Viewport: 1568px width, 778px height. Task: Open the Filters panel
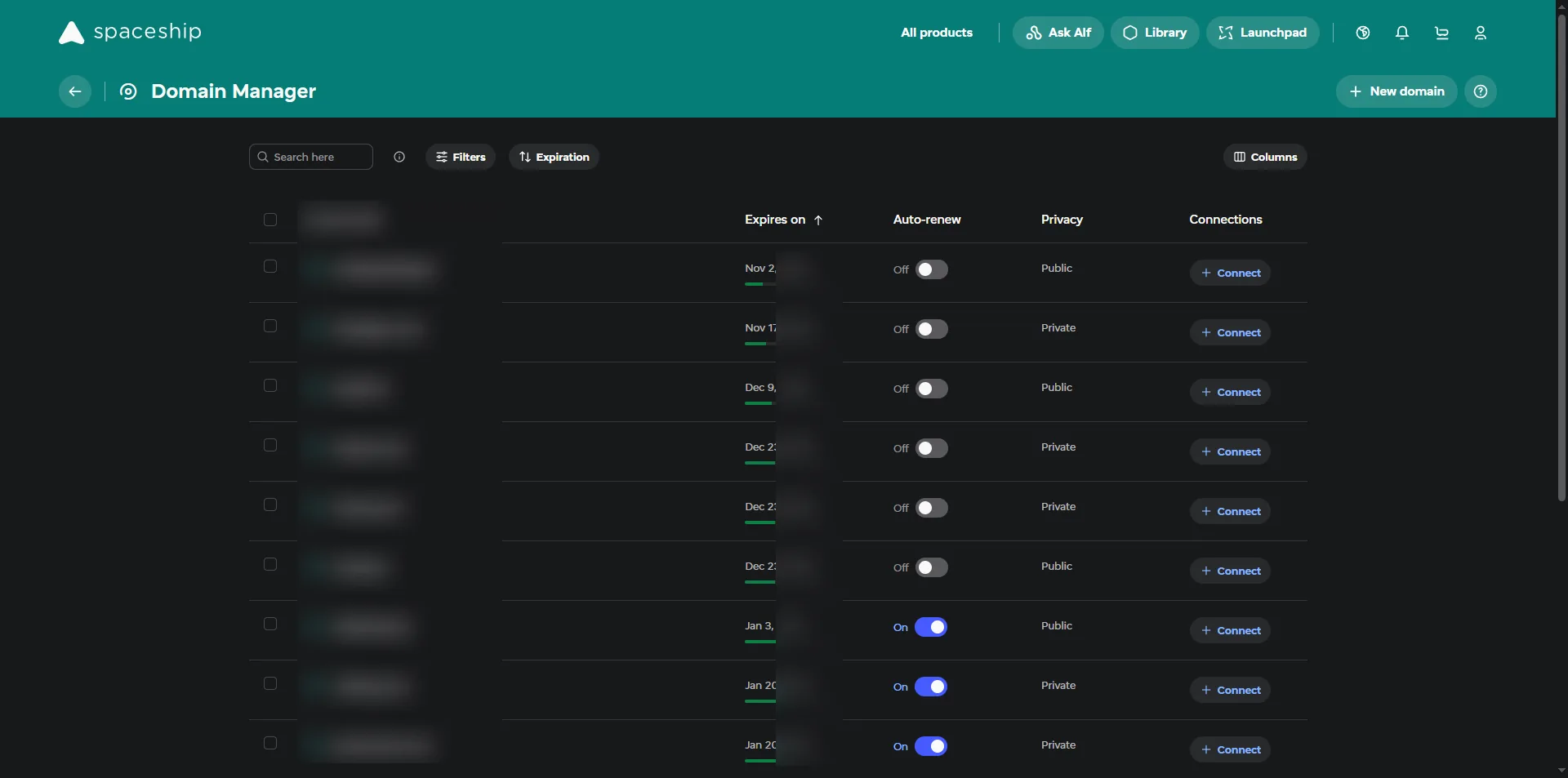pos(461,157)
